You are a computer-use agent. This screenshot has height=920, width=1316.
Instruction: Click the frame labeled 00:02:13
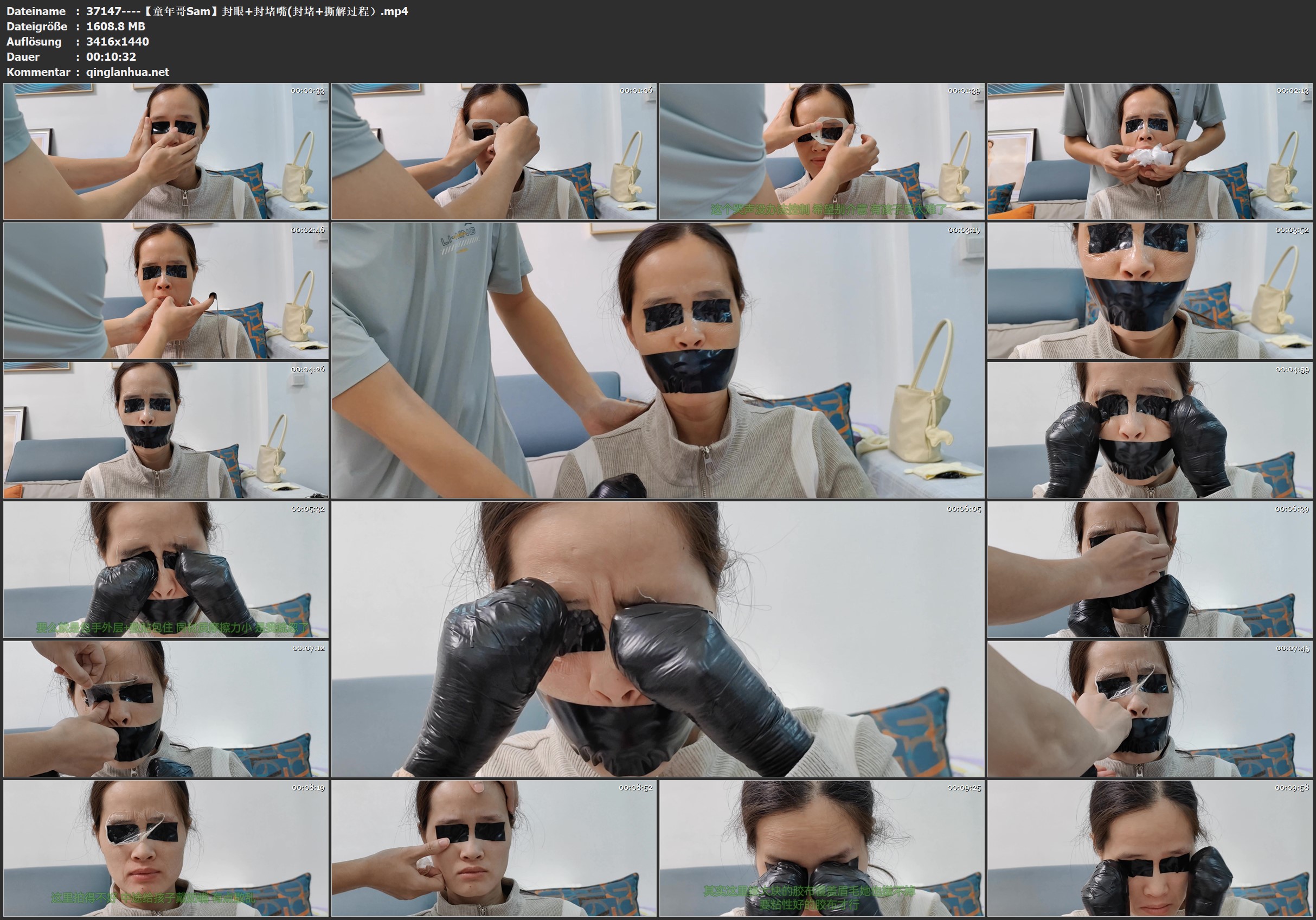pyautogui.click(x=1149, y=151)
